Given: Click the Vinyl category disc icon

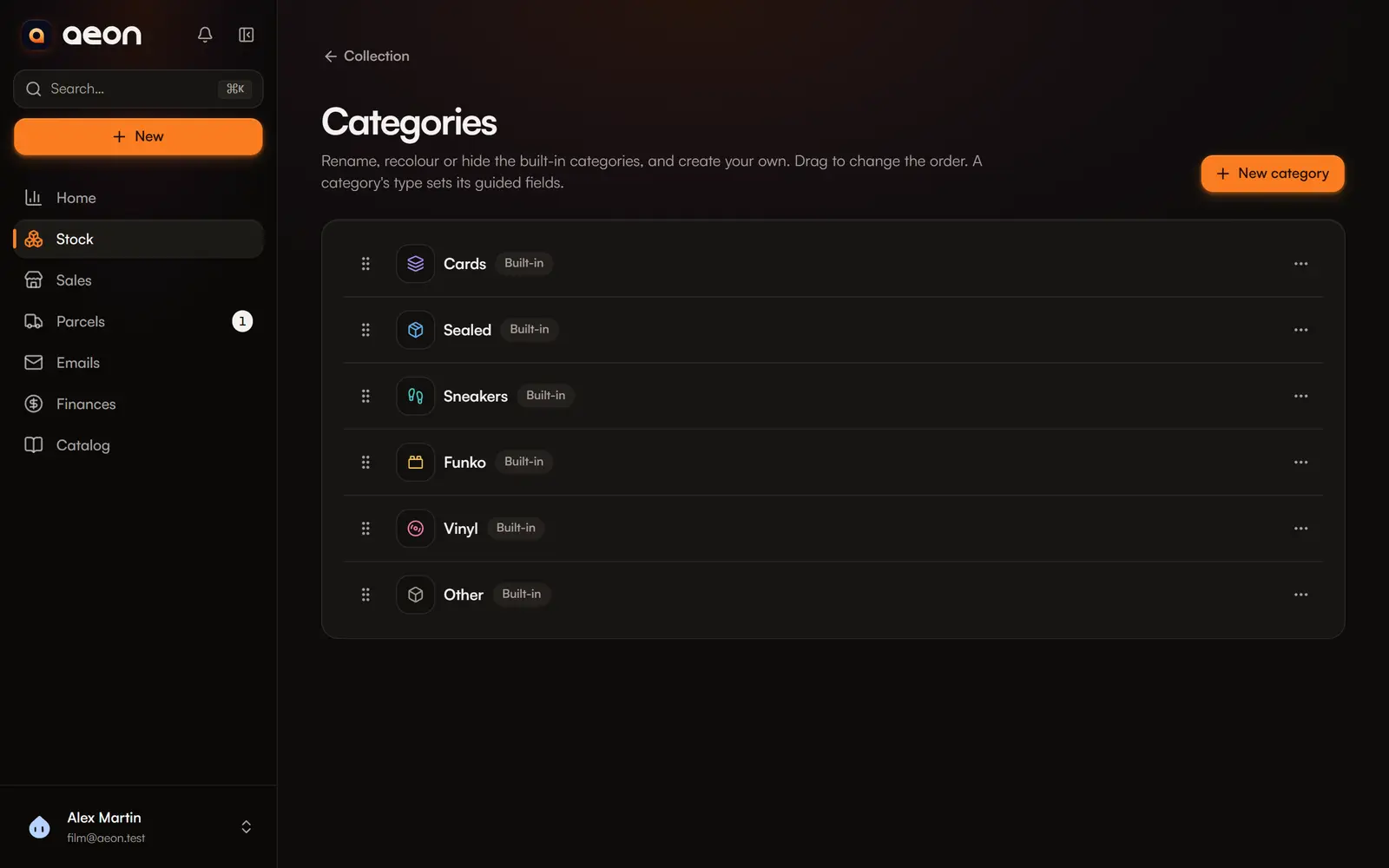Looking at the screenshot, I should 416,529.
